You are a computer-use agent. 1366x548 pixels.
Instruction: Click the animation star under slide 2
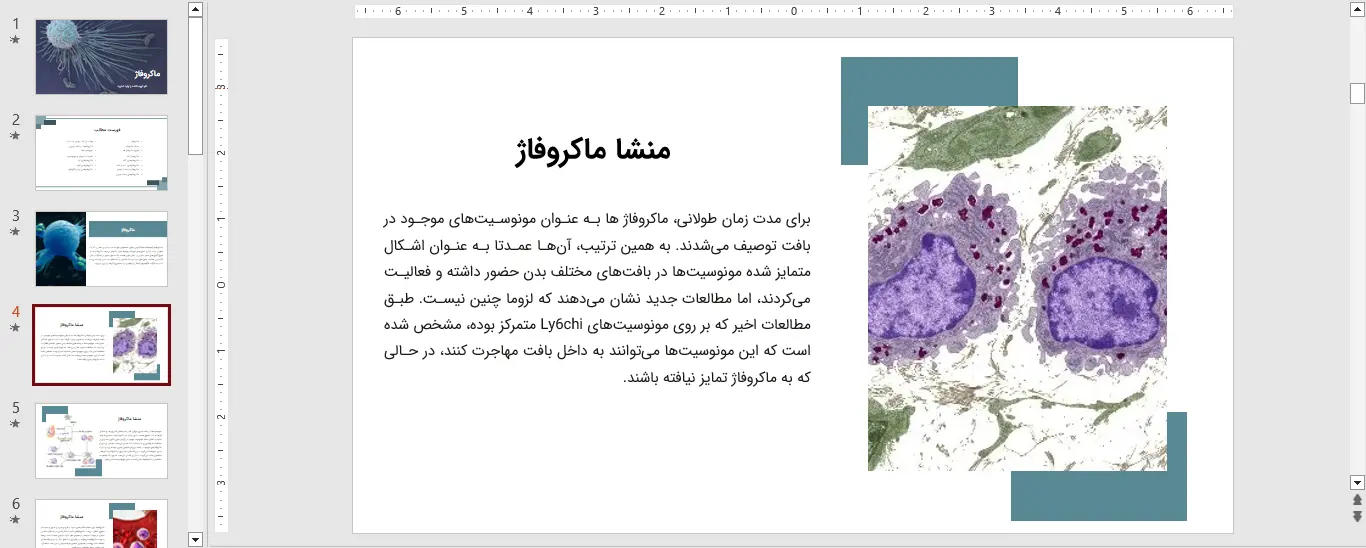pyautogui.click(x=15, y=136)
